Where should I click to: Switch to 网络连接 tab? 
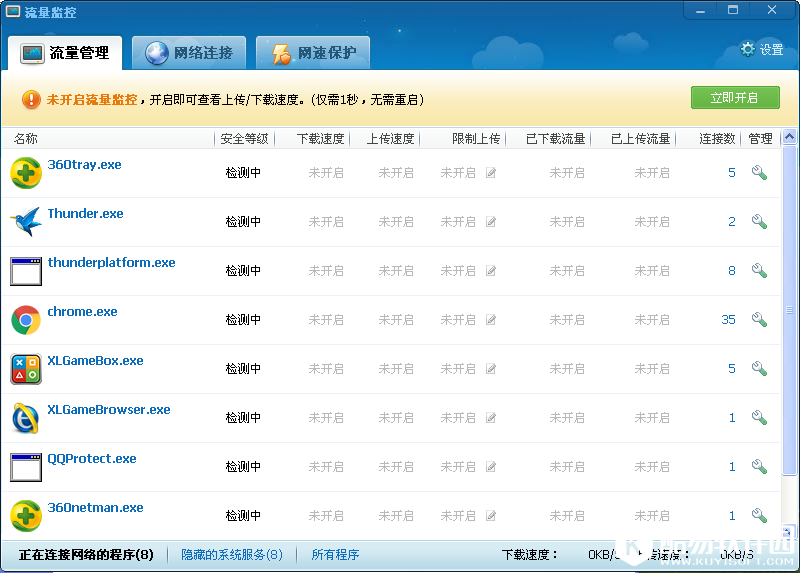(189, 53)
